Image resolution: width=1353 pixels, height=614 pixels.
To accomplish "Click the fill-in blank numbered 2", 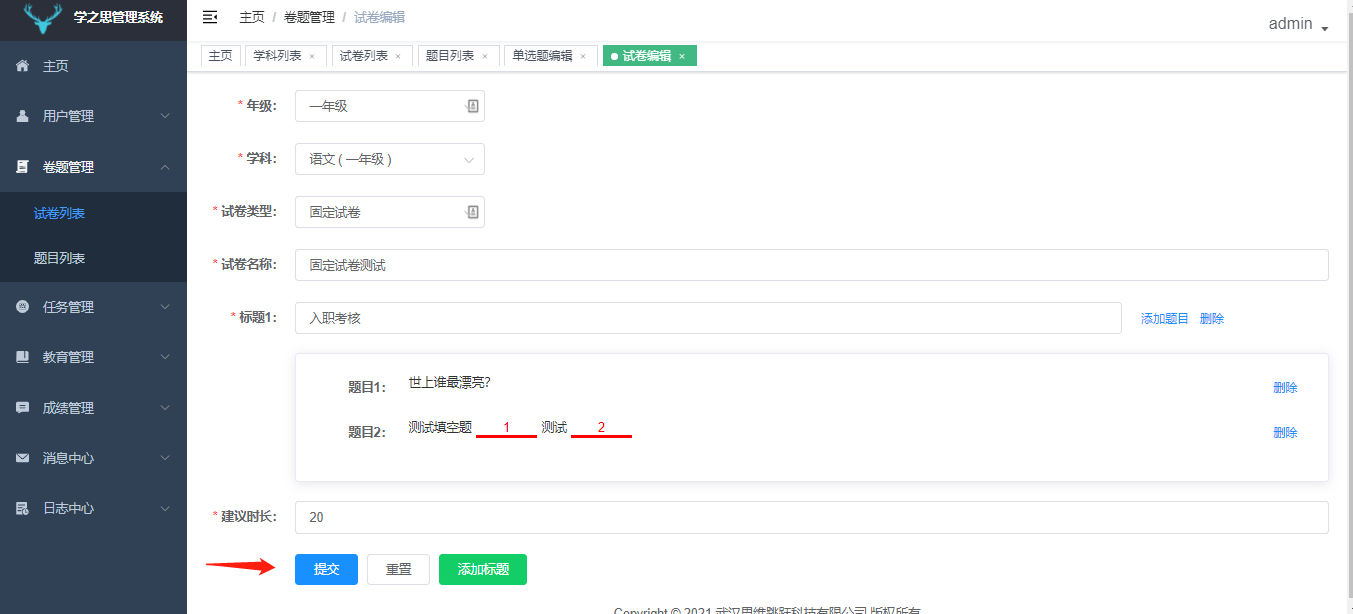I will (x=601, y=428).
